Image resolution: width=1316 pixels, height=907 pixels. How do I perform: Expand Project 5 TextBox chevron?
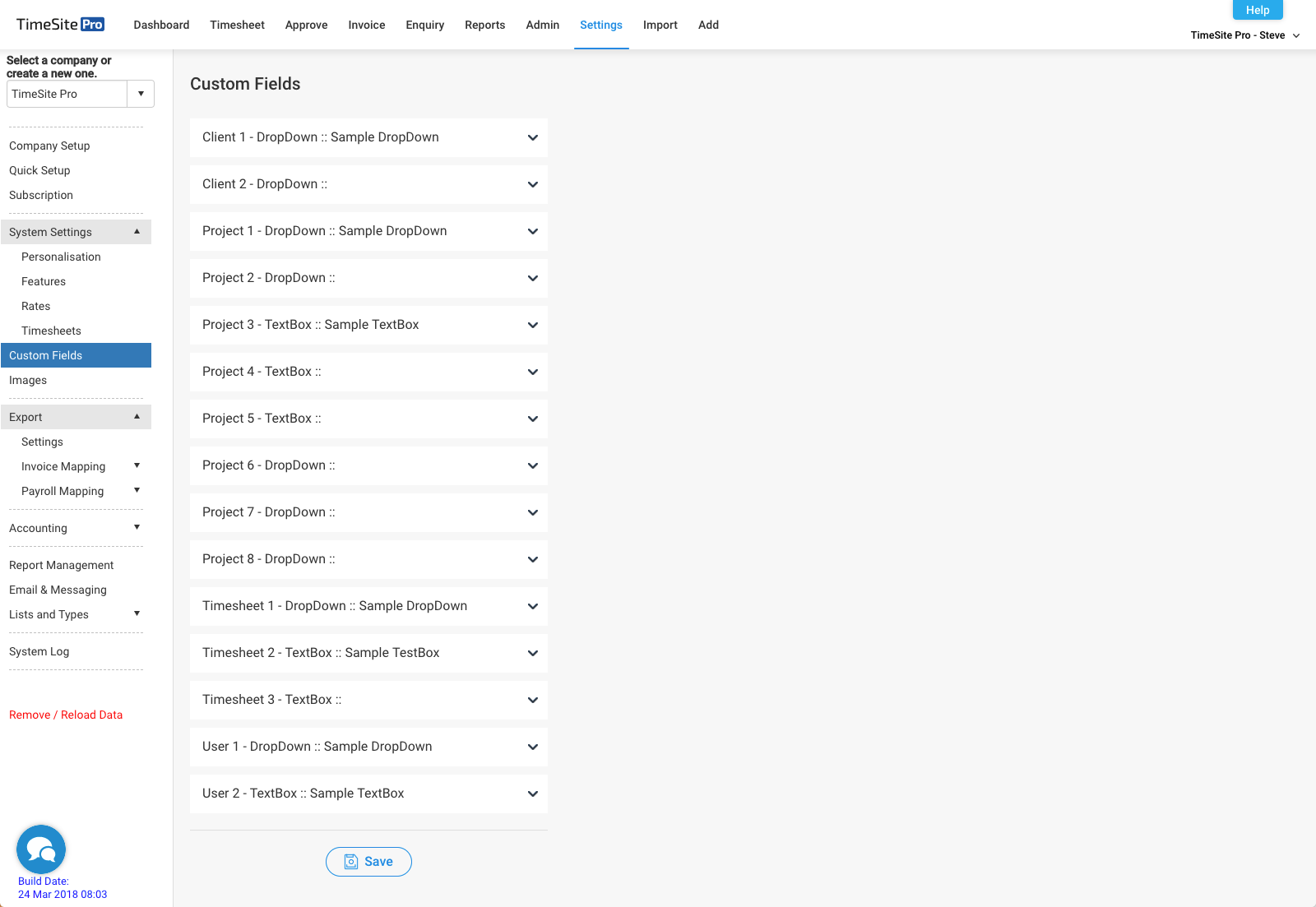[533, 419]
